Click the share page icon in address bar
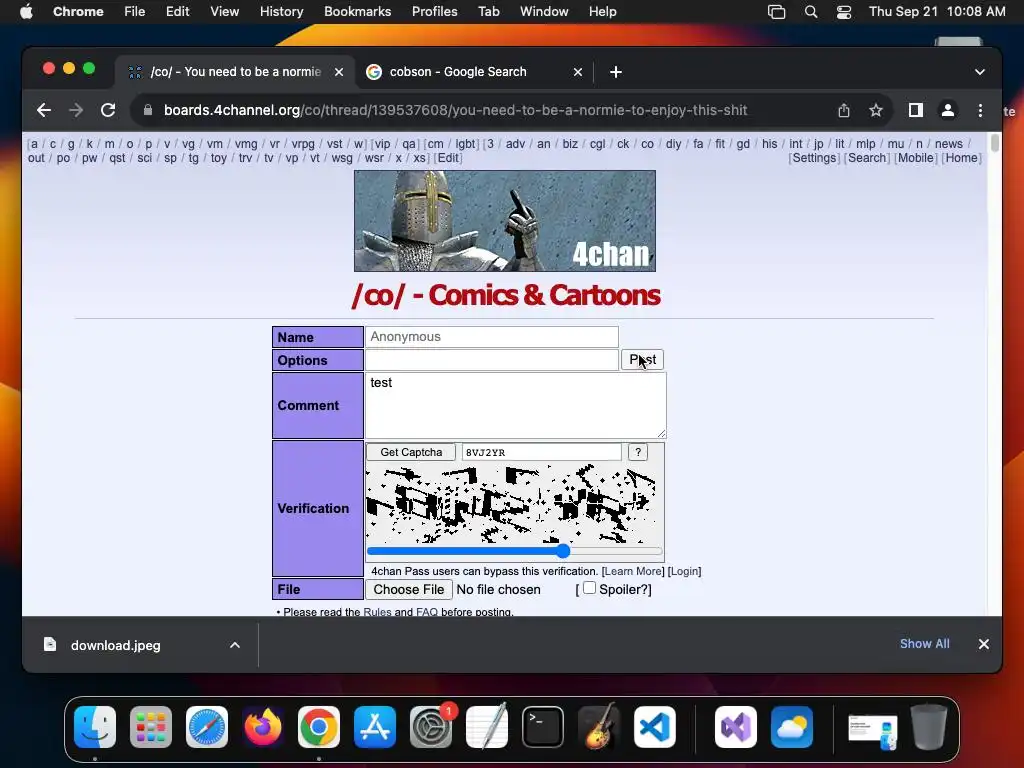This screenshot has width=1024, height=768. (x=844, y=110)
